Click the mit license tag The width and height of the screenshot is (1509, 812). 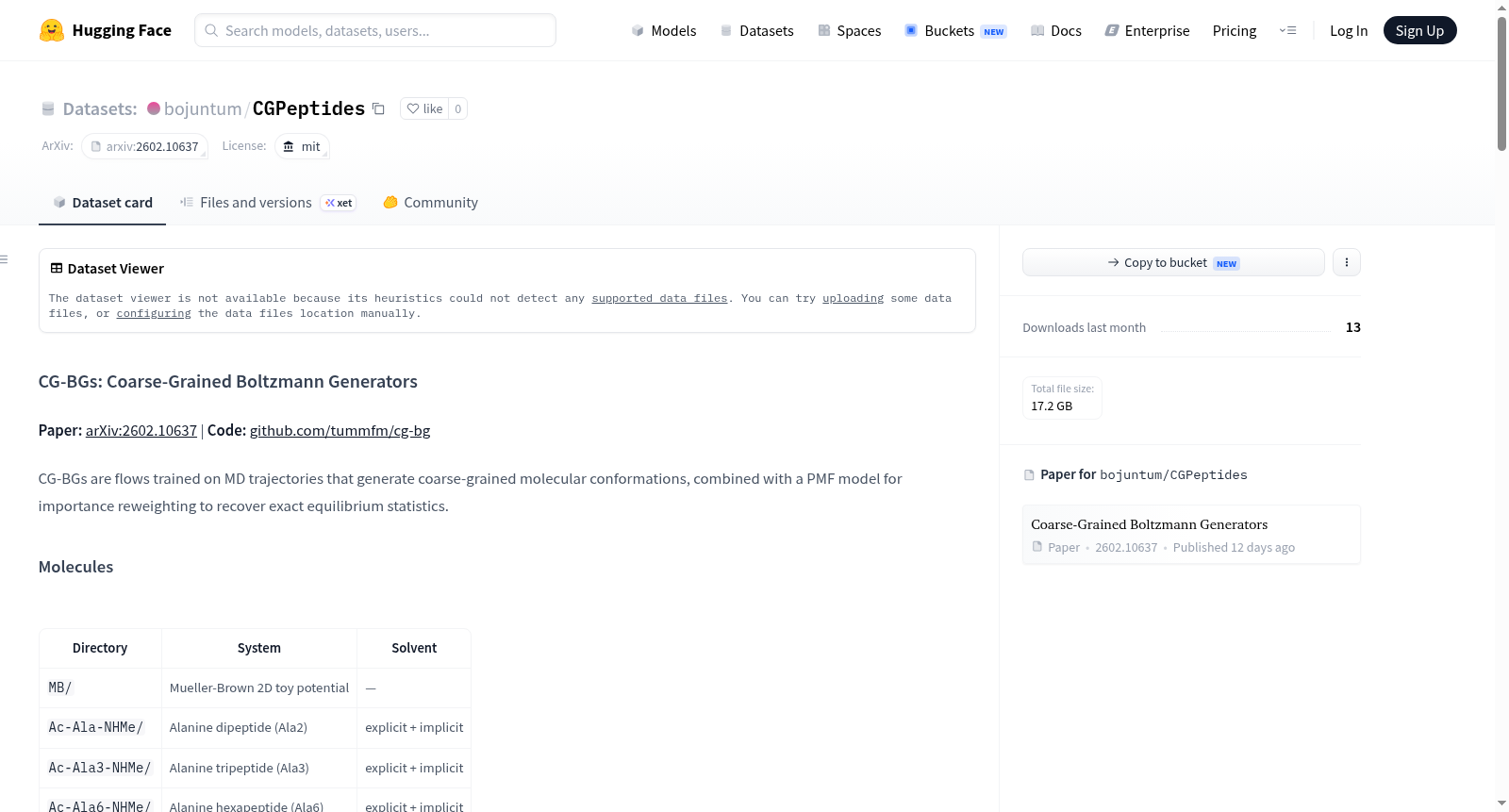tap(302, 146)
